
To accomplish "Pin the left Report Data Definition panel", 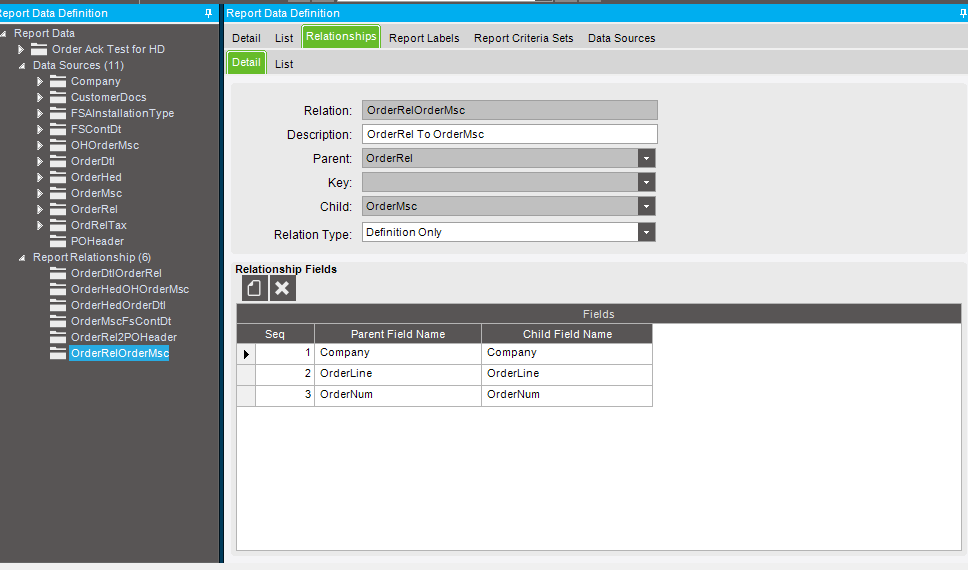I will click(208, 13).
